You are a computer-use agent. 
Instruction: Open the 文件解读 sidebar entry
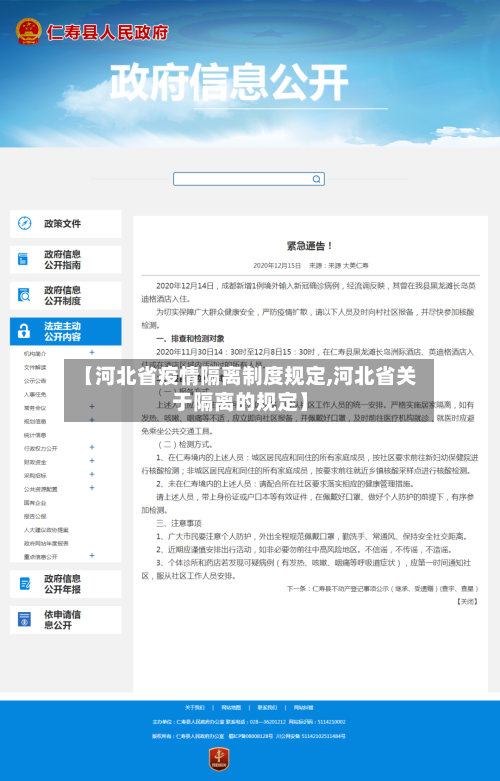(x=35, y=367)
